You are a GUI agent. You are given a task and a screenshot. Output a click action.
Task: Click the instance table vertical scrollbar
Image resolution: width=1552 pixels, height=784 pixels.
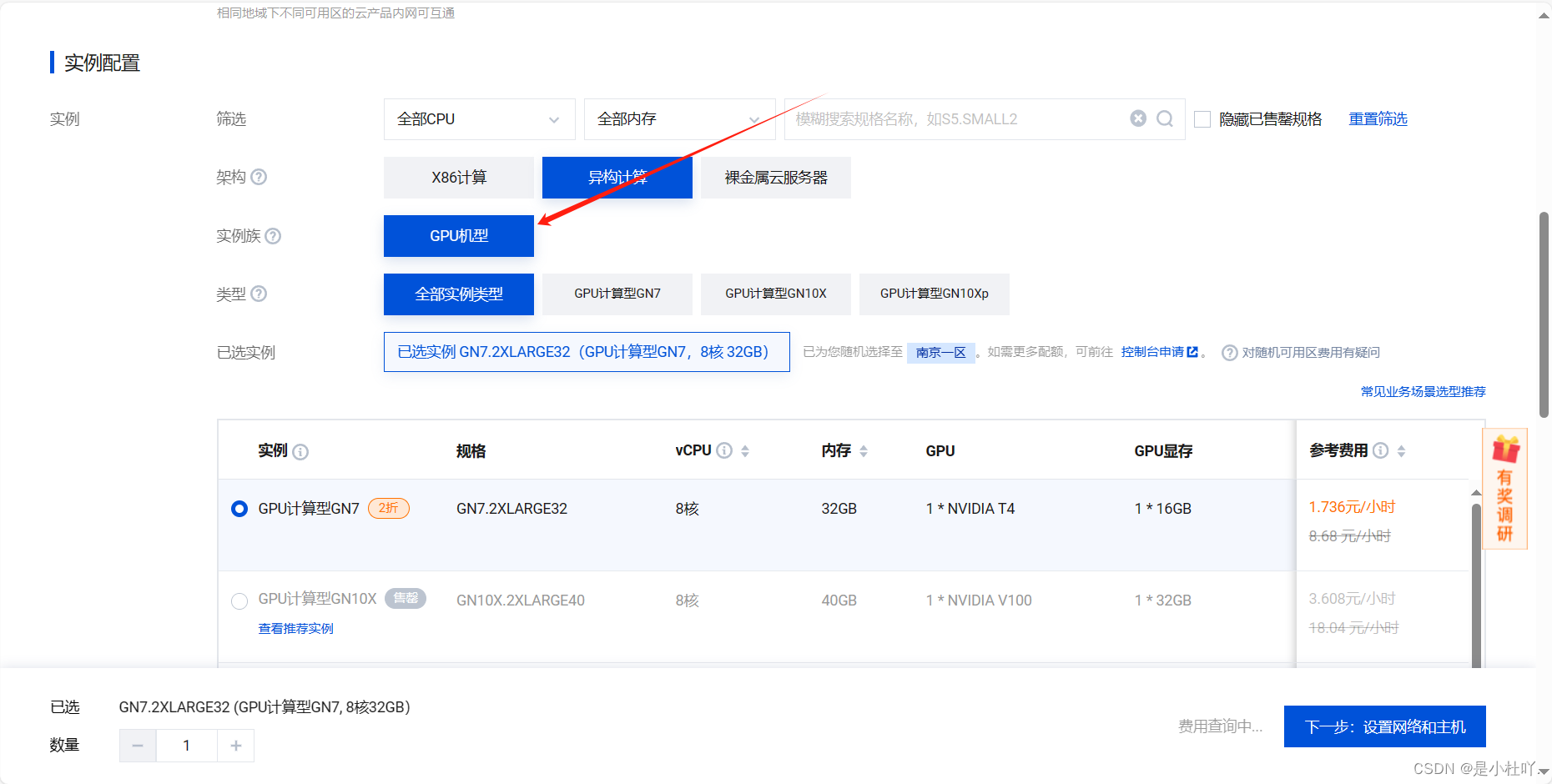click(x=1476, y=584)
